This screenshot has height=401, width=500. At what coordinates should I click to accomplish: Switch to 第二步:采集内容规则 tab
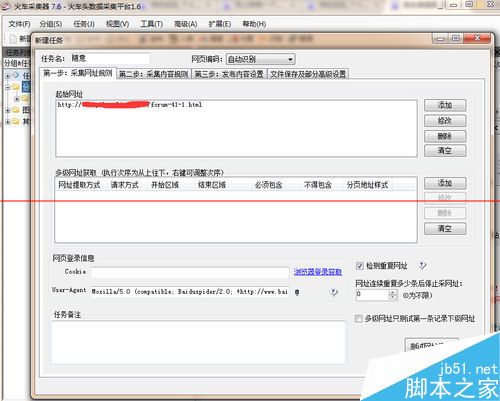[154, 74]
